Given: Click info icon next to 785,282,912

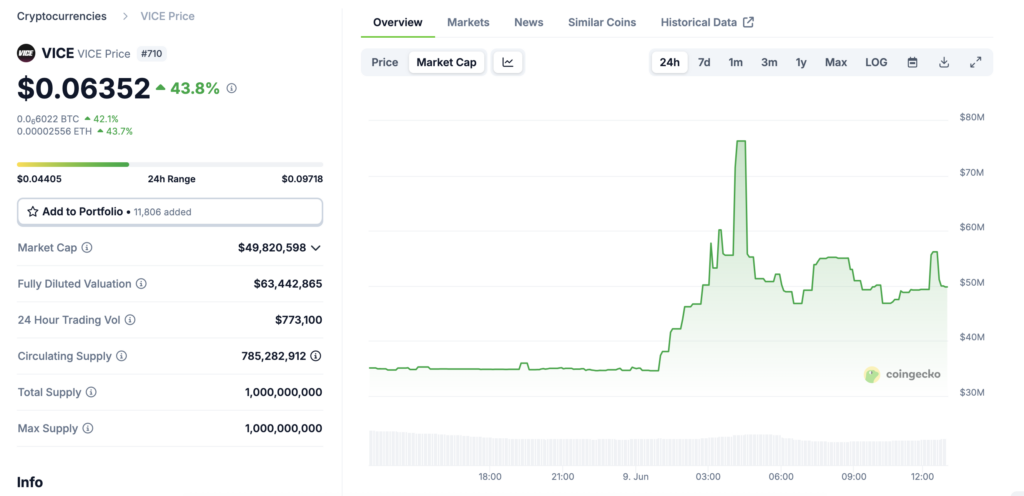Looking at the screenshot, I should tap(316, 356).
